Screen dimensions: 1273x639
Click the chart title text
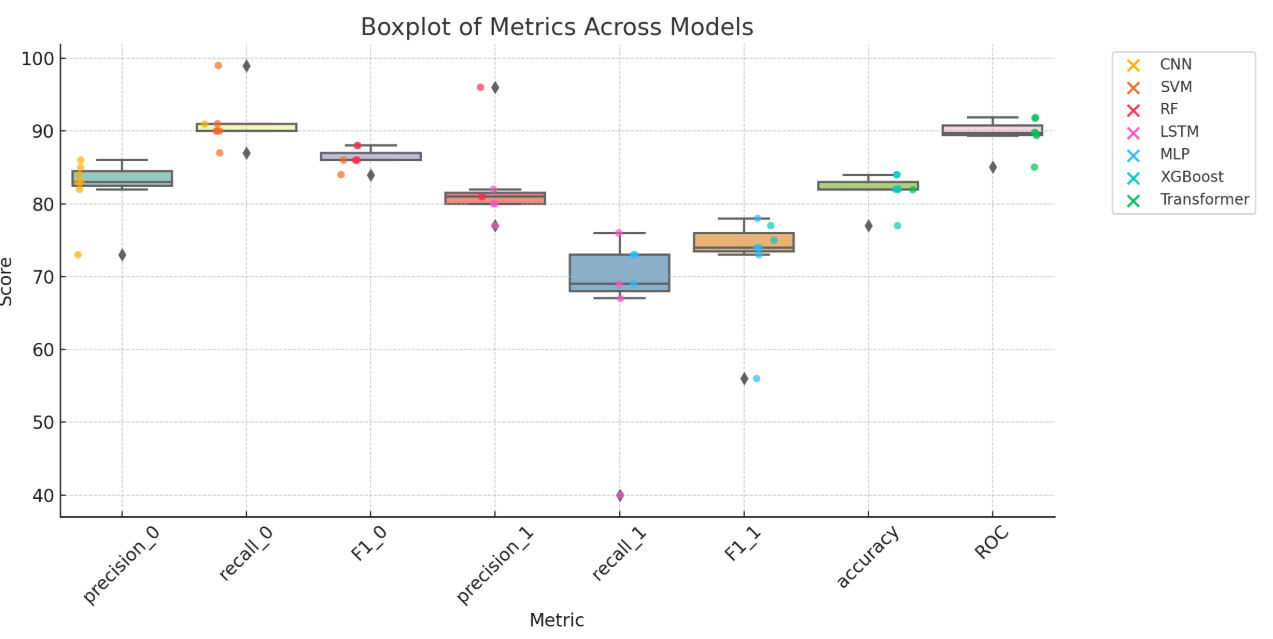[x=557, y=27]
